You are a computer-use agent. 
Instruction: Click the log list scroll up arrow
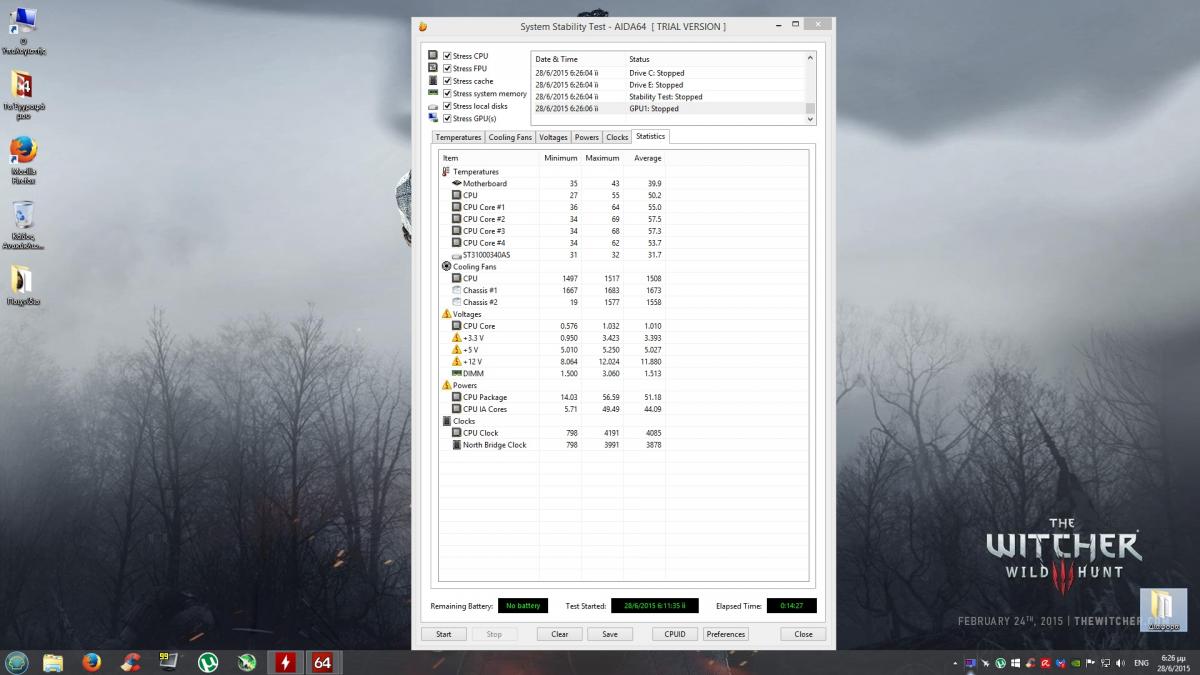click(x=810, y=58)
